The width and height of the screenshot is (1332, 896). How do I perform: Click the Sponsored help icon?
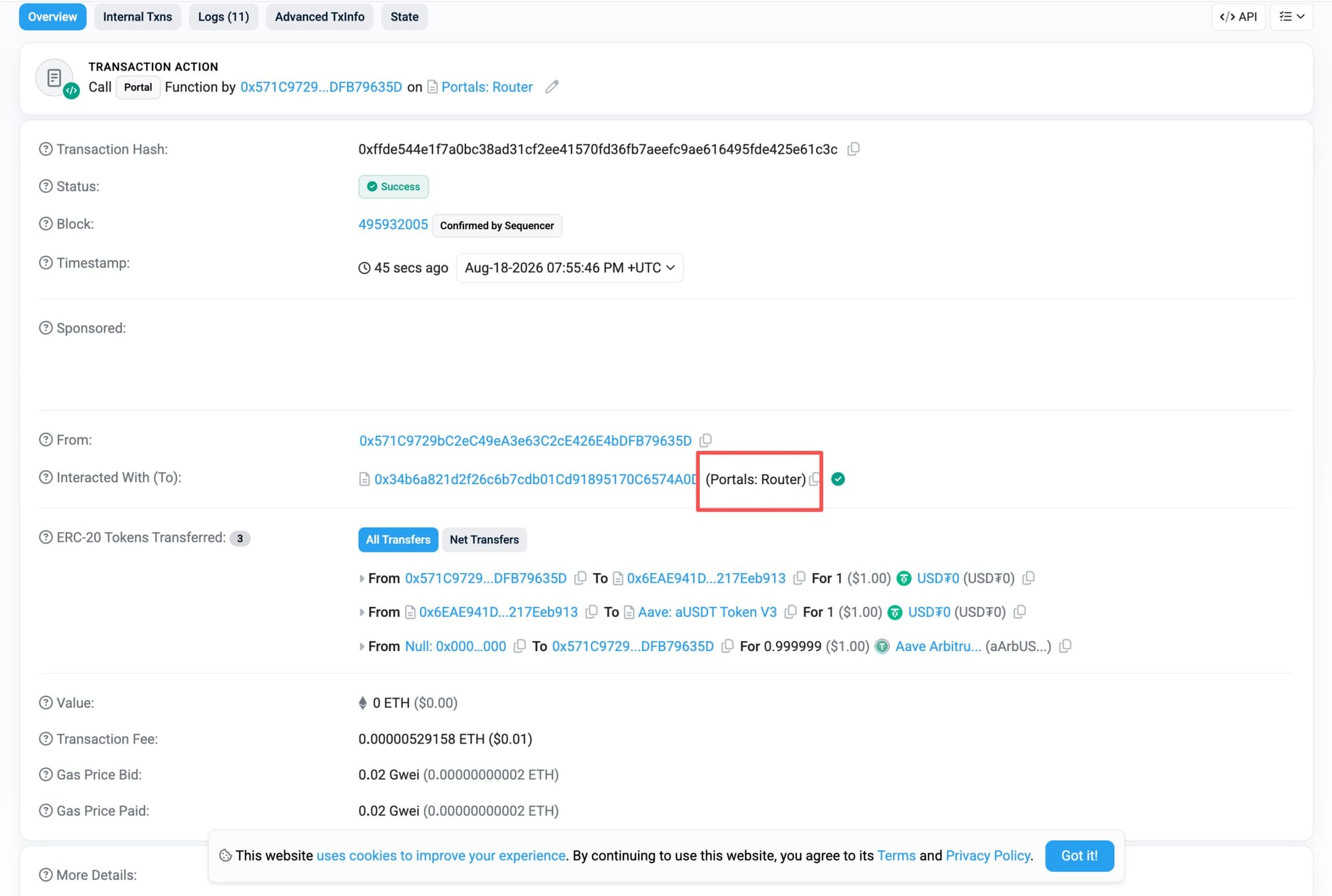click(x=45, y=328)
